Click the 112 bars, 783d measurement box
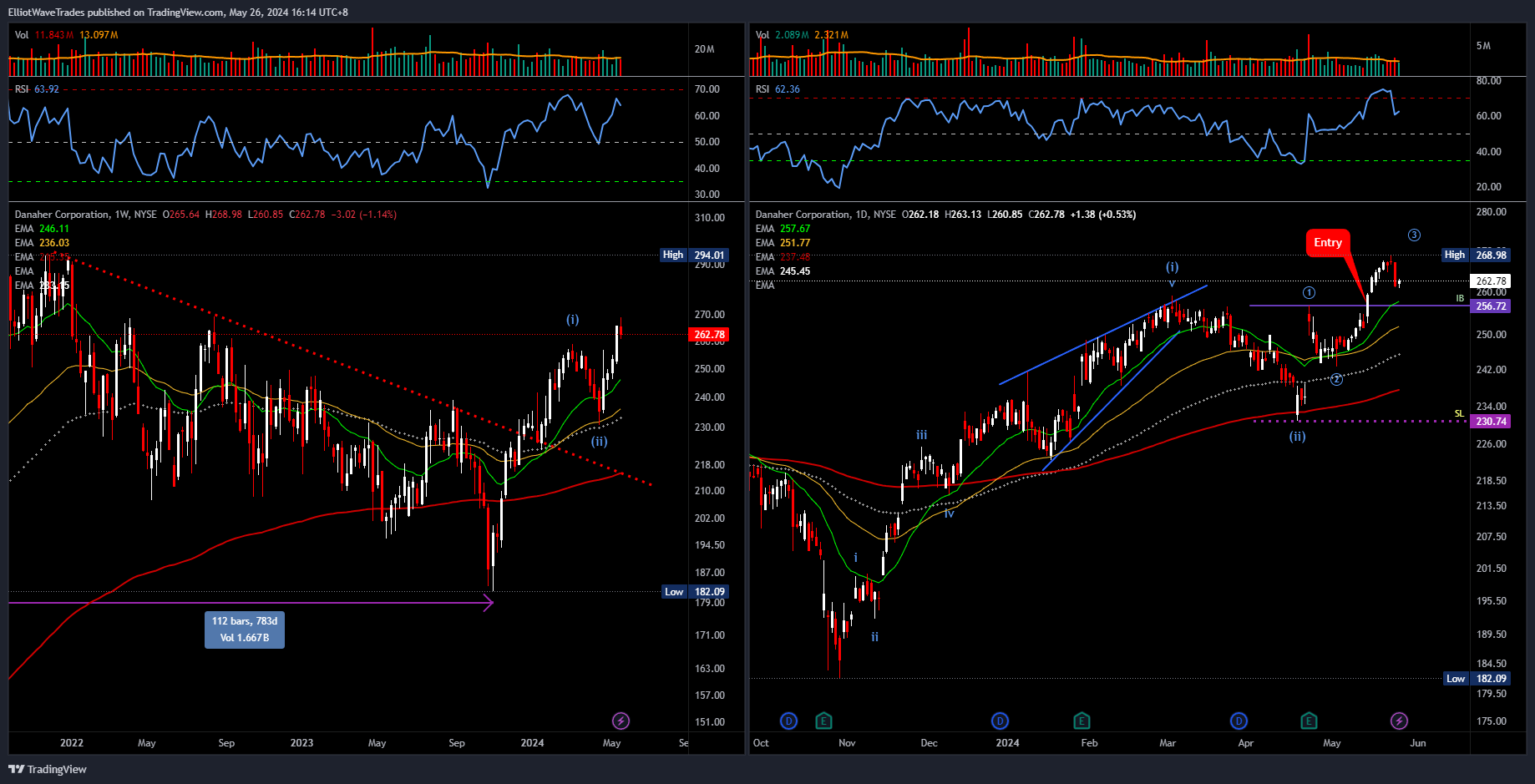 (245, 630)
